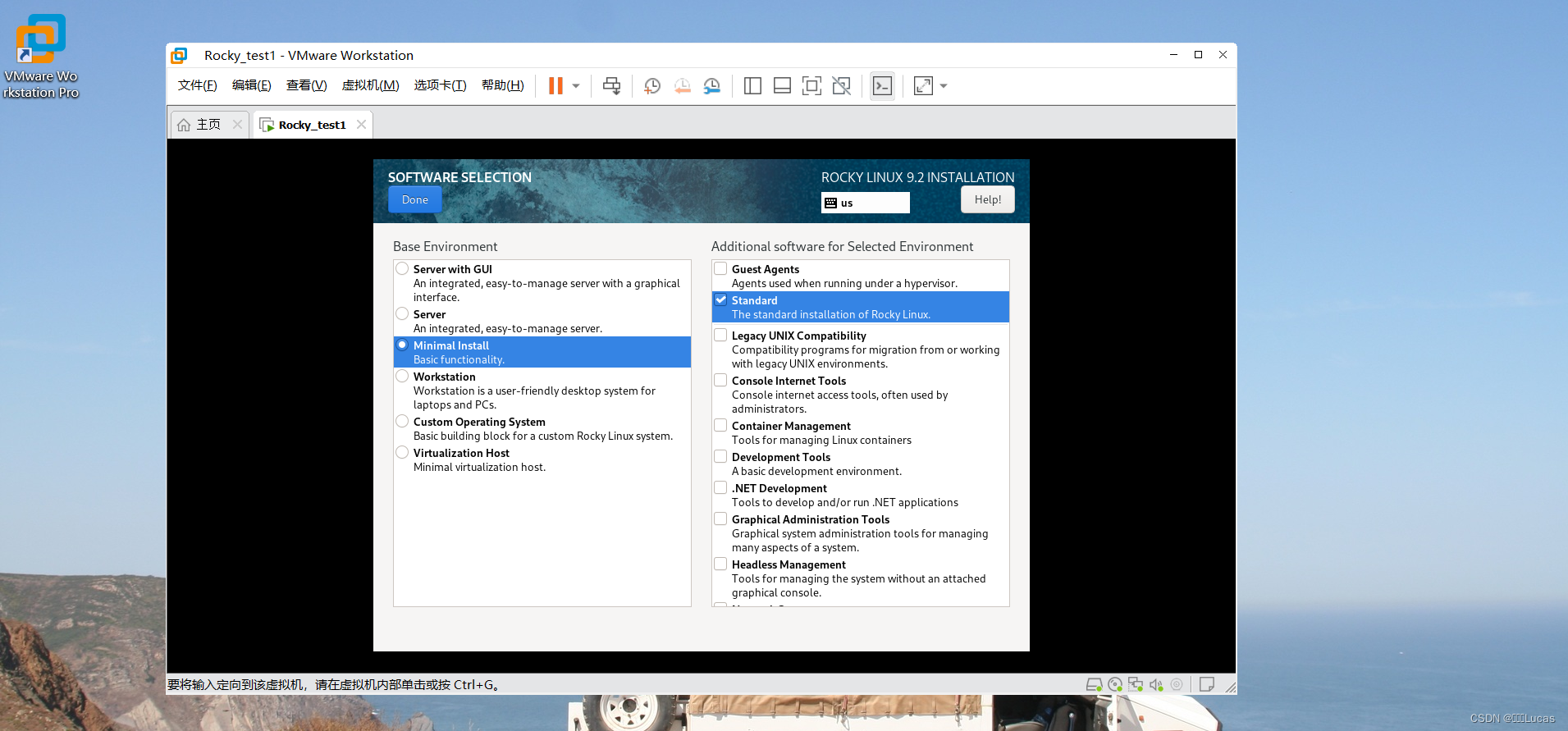
Task: Click 'A basic development environment.' description
Action: click(816, 471)
